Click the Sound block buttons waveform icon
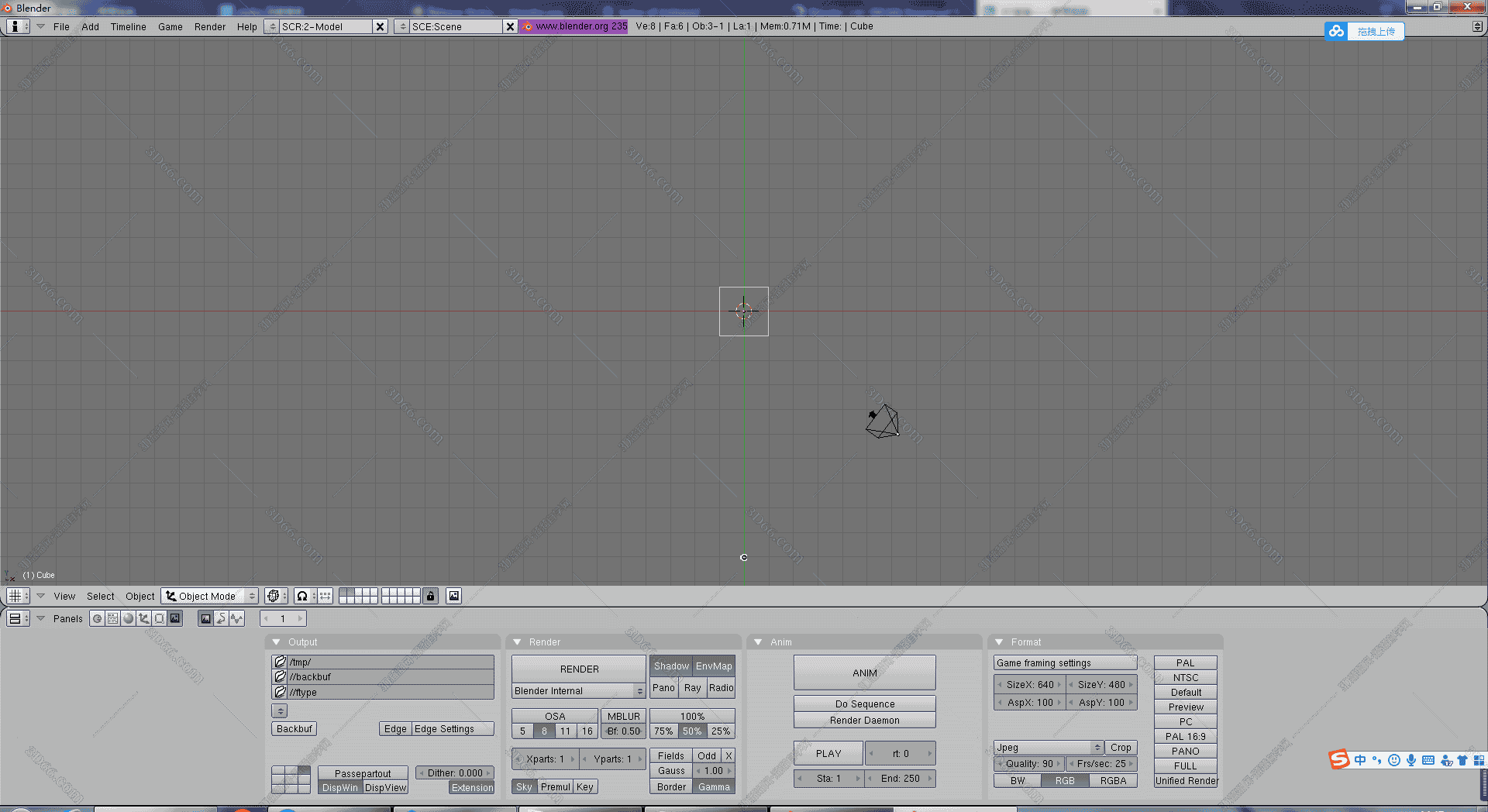Image resolution: width=1488 pixels, height=812 pixels. coord(237,618)
